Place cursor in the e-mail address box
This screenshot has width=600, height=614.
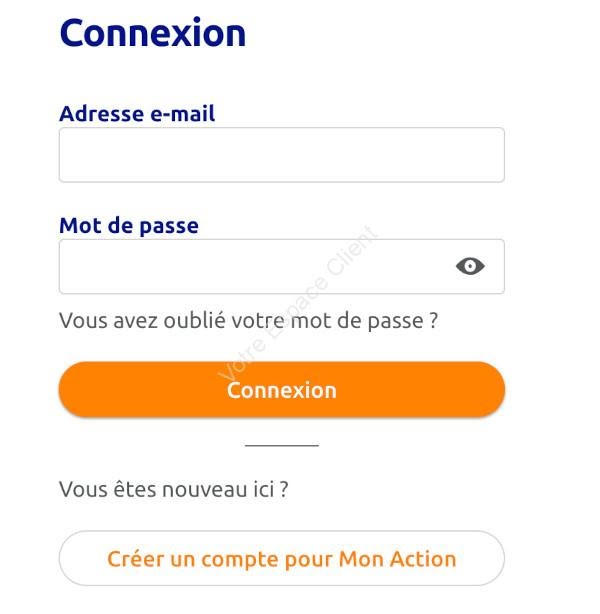[282, 155]
